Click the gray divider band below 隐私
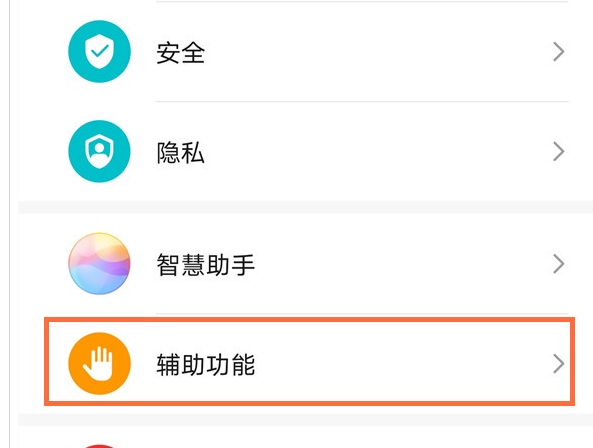Image resolution: width=593 pixels, height=448 pixels. coord(306,207)
